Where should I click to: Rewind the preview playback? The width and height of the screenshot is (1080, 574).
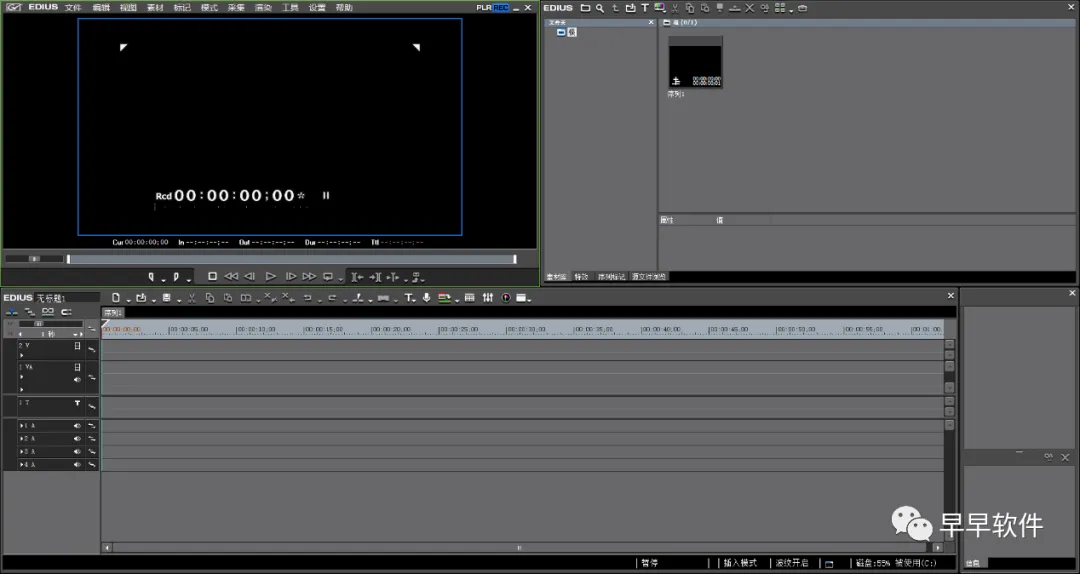tap(231, 276)
